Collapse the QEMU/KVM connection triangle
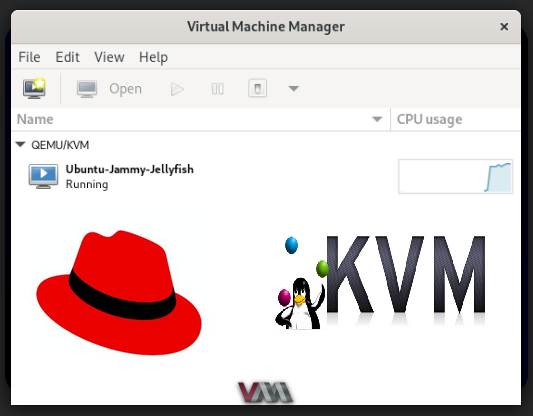The image size is (533, 416). (20, 144)
